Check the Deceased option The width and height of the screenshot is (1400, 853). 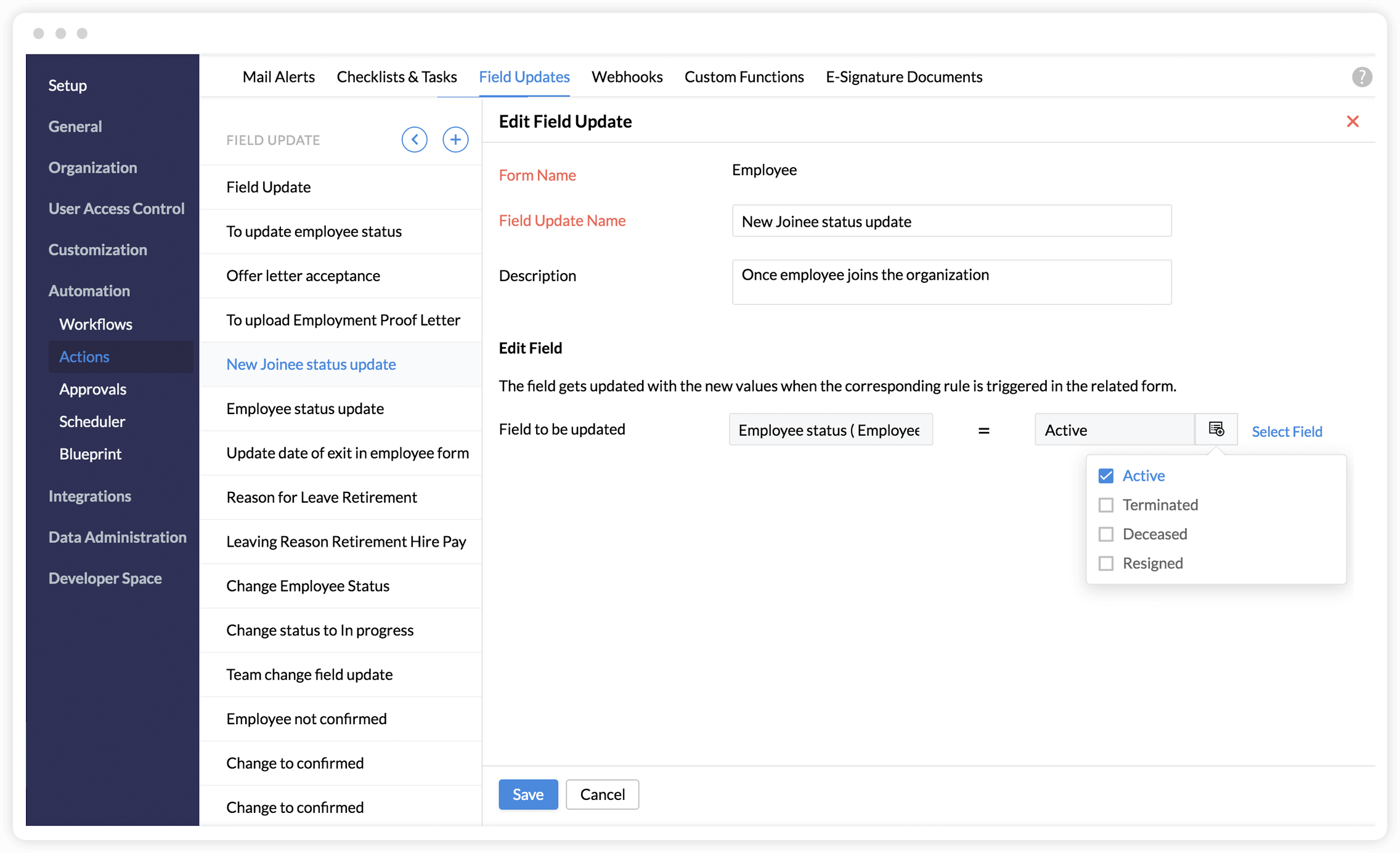(x=1106, y=534)
